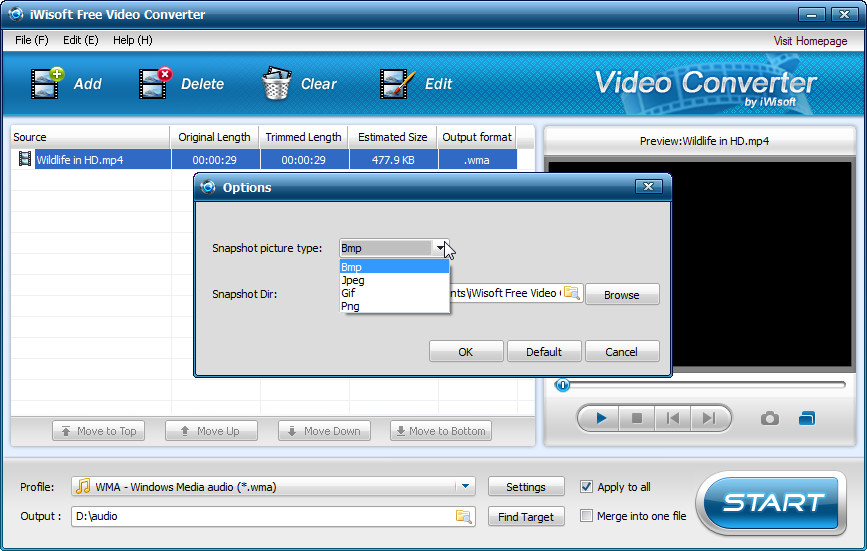Click the Delete video icon
867x551 pixels.
tap(155, 83)
